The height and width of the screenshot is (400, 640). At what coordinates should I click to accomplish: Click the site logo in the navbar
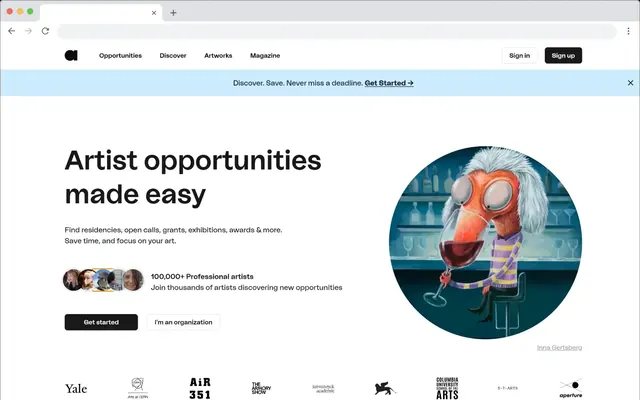click(x=71, y=56)
